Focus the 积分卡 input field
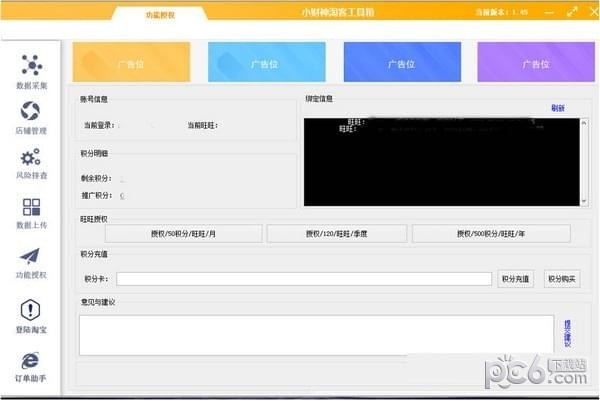 click(304, 279)
